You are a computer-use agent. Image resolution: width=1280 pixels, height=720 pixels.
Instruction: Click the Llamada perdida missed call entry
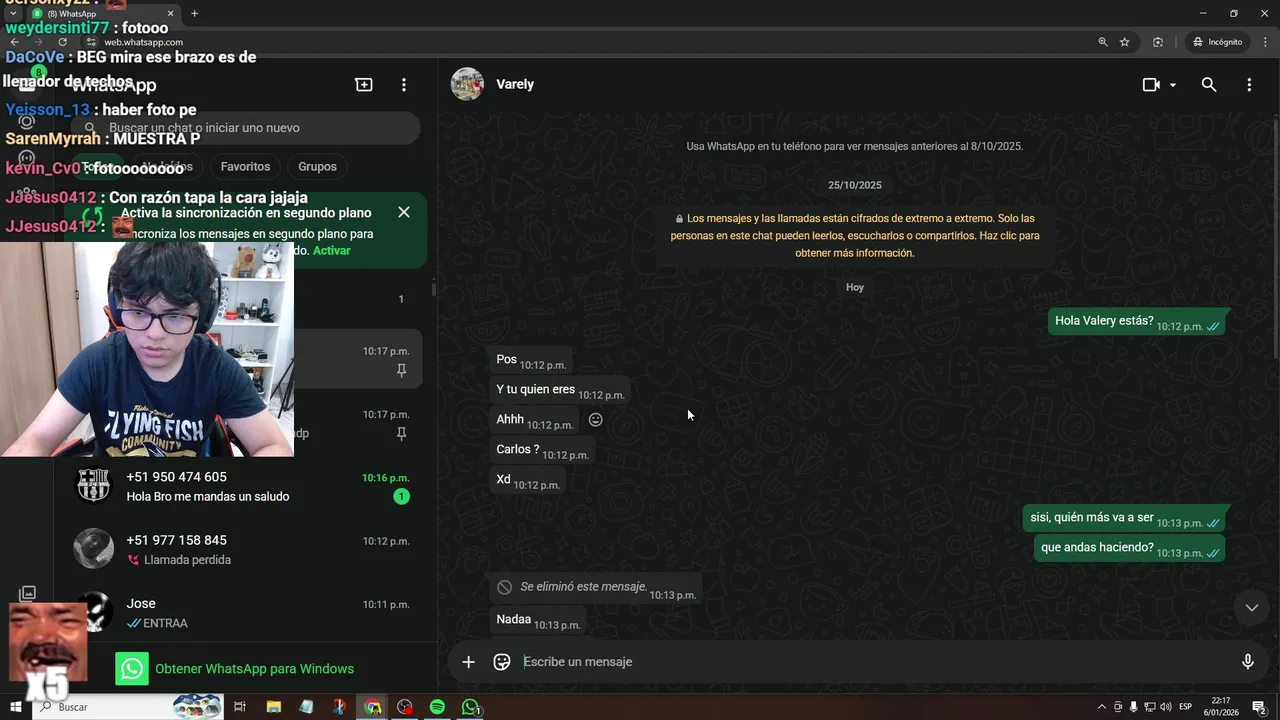pos(187,560)
